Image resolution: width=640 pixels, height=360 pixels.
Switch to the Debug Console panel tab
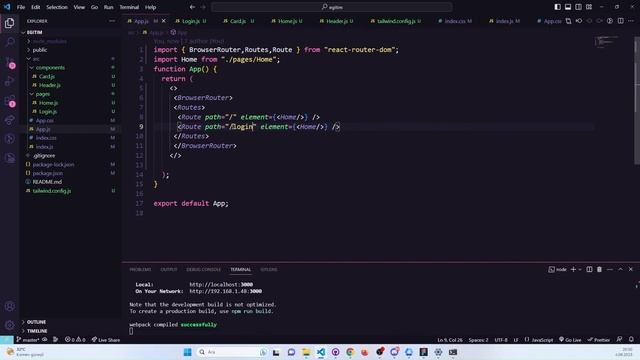click(x=203, y=269)
